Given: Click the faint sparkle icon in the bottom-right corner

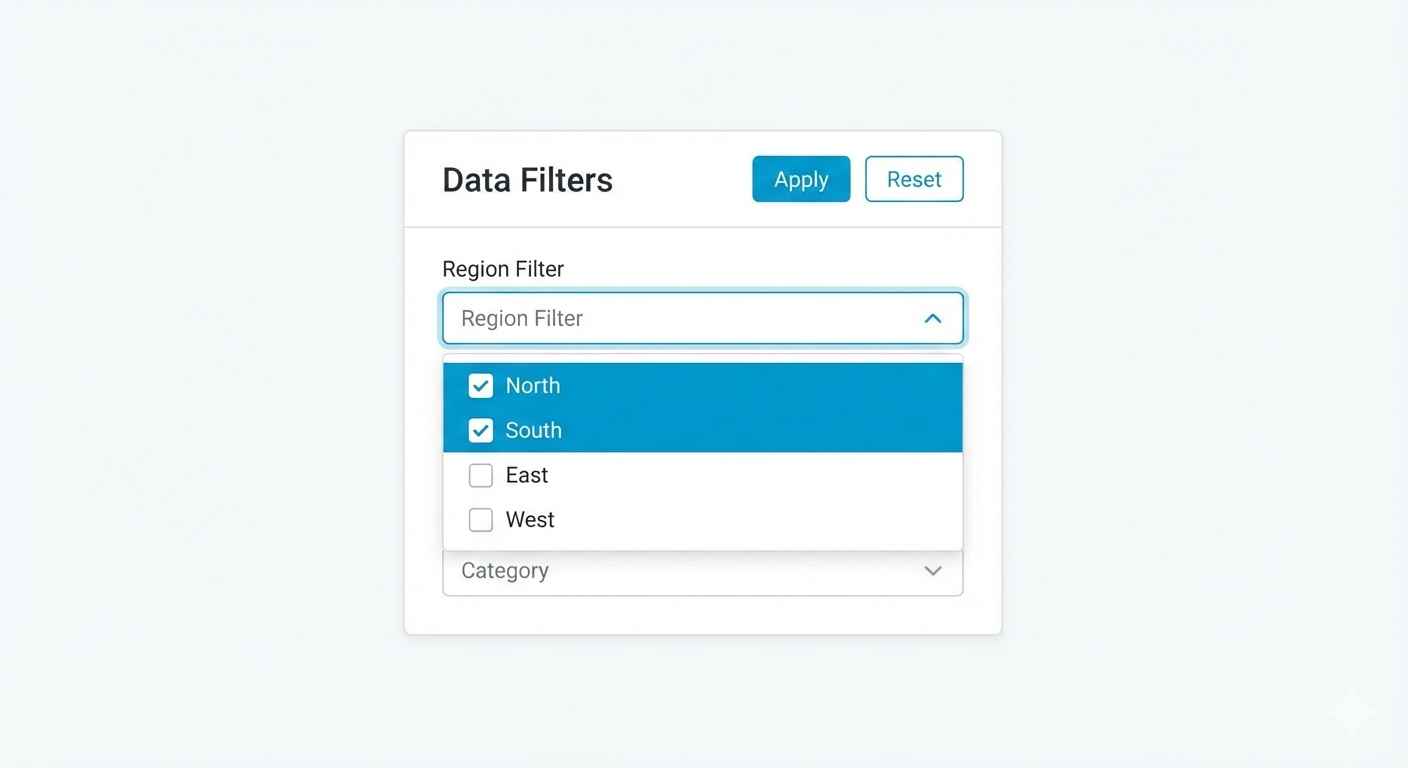Looking at the screenshot, I should tap(1354, 711).
